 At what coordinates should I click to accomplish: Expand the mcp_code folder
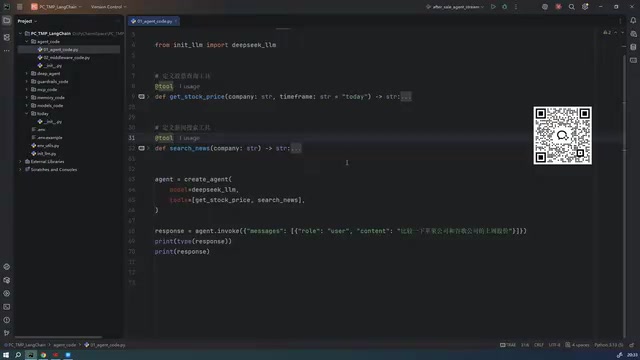pyautogui.click(x=27, y=89)
